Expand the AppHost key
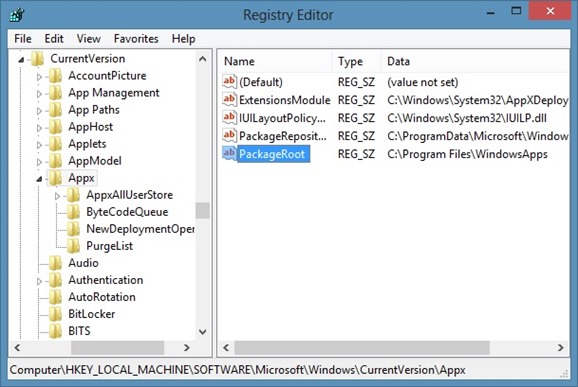This screenshot has height=387, width=578. tap(39, 128)
